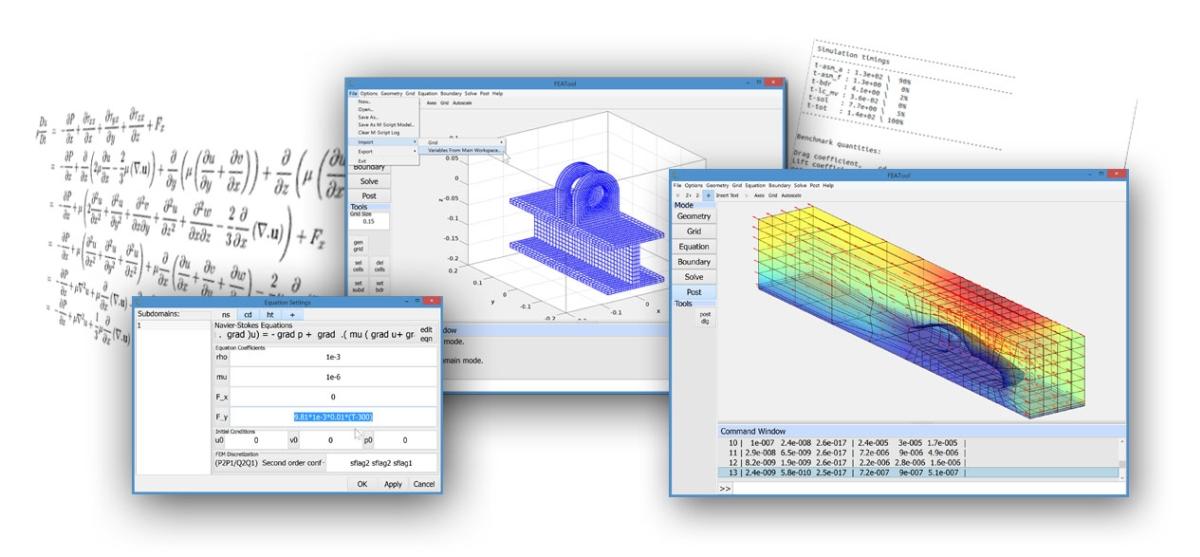Click the set bdr tool button

tap(380, 286)
